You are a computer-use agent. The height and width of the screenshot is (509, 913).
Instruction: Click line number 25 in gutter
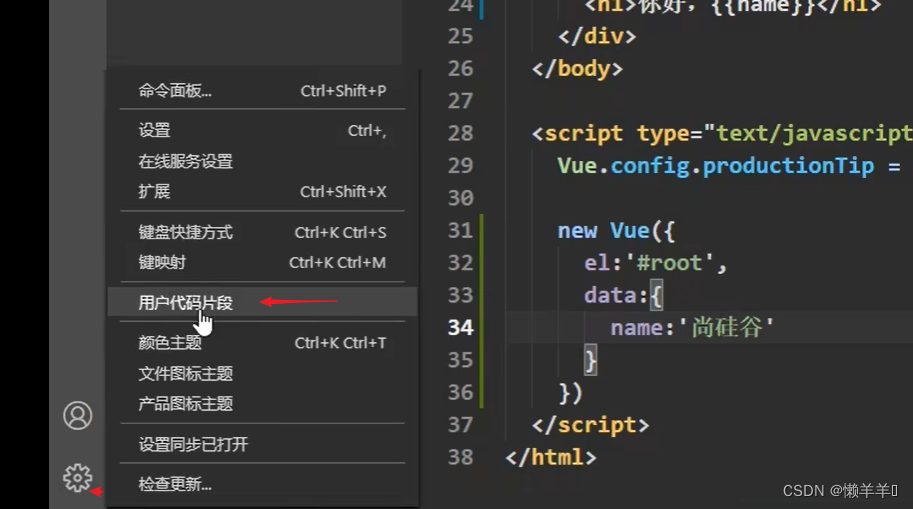tap(461, 36)
